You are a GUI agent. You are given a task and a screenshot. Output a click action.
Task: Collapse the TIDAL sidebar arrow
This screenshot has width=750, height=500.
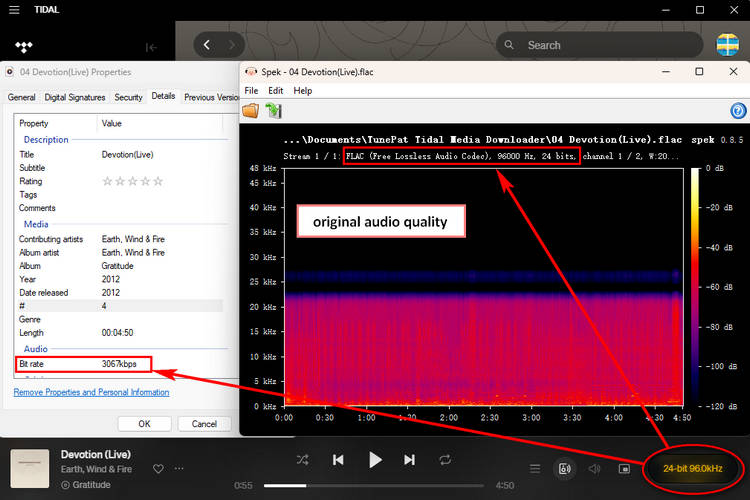point(151,47)
